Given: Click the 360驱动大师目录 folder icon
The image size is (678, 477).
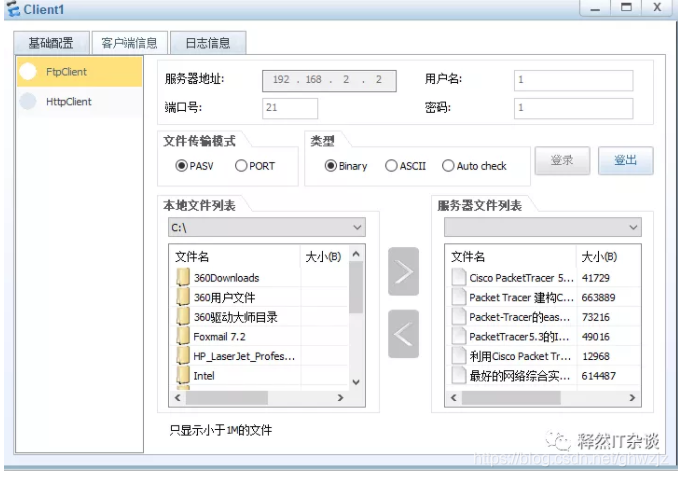Looking at the screenshot, I should tap(183, 317).
